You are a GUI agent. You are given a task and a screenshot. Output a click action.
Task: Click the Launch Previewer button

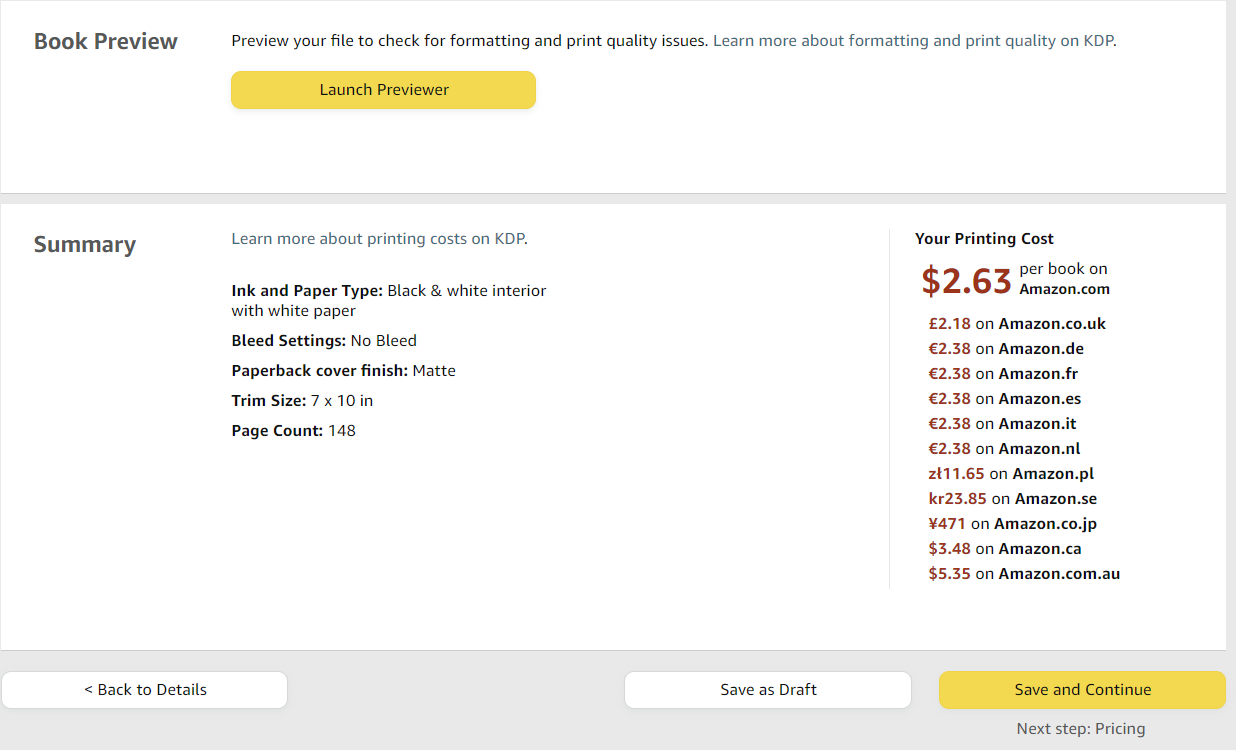[x=383, y=90]
